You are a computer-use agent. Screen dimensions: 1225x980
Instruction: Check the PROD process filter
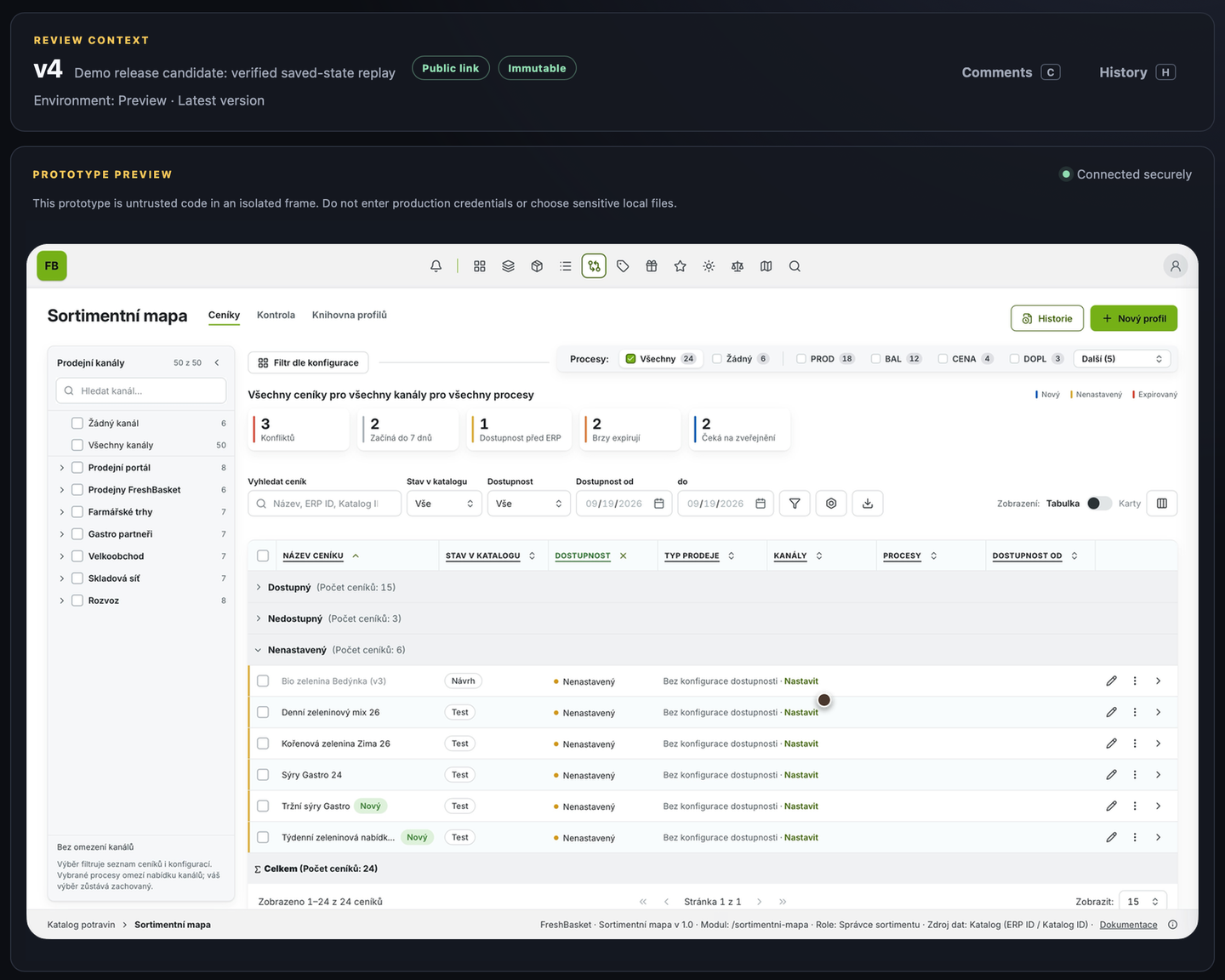801,359
